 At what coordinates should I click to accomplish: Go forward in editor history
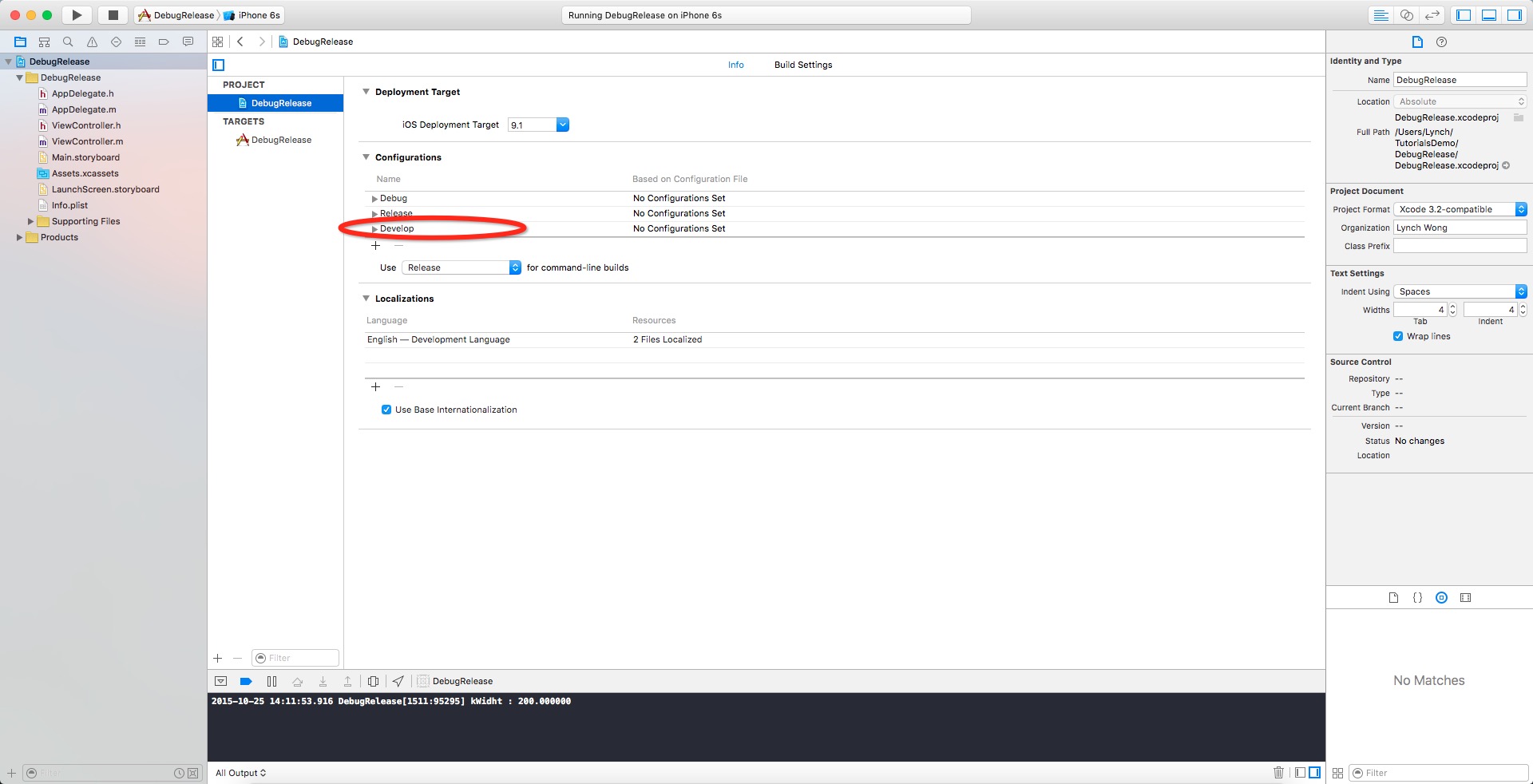[261, 42]
